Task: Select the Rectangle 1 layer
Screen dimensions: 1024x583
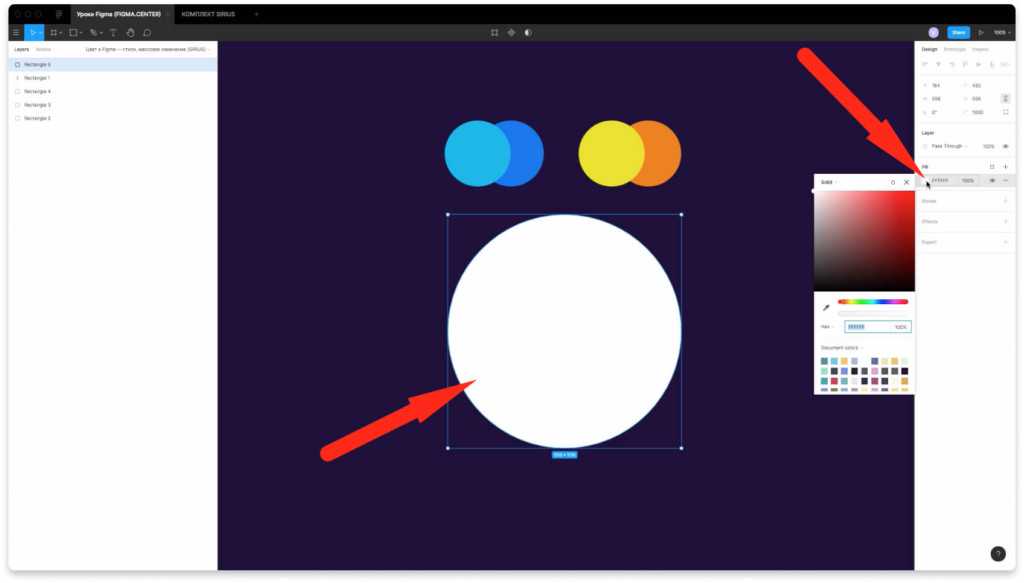Action: pyautogui.click(x=112, y=78)
